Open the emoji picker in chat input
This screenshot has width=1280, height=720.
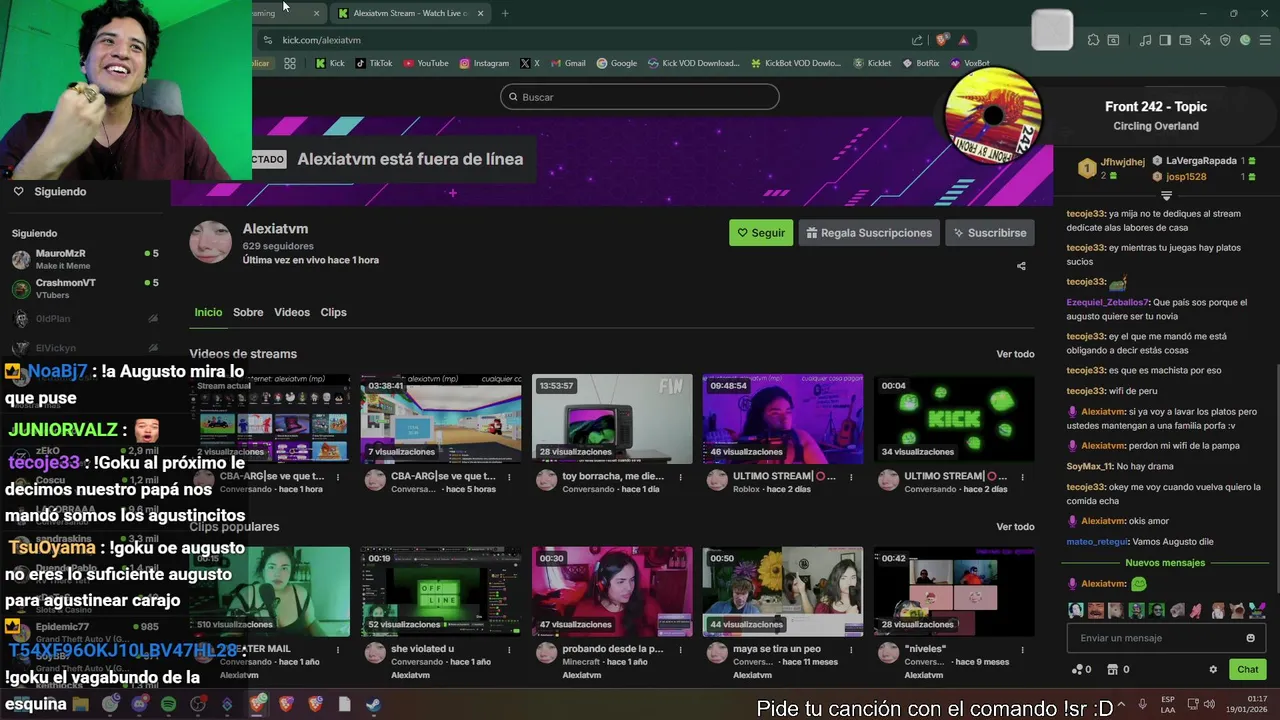click(1250, 638)
